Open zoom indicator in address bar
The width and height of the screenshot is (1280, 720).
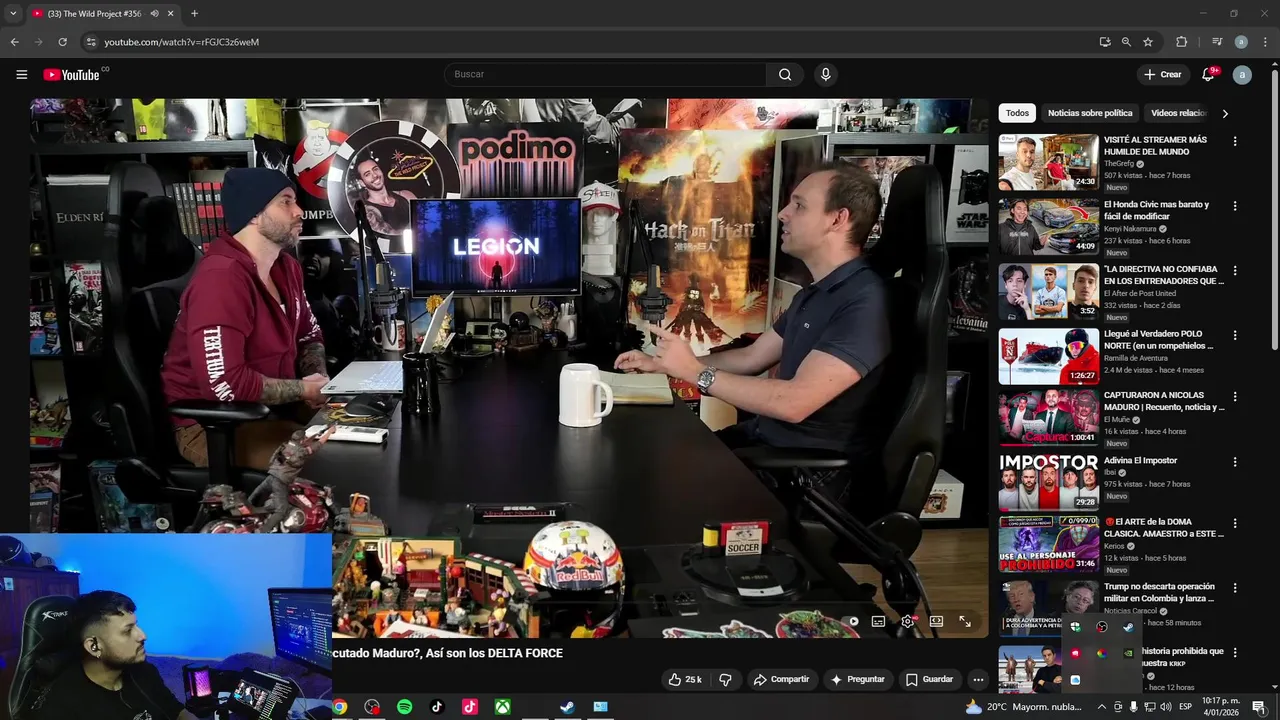point(1126,42)
